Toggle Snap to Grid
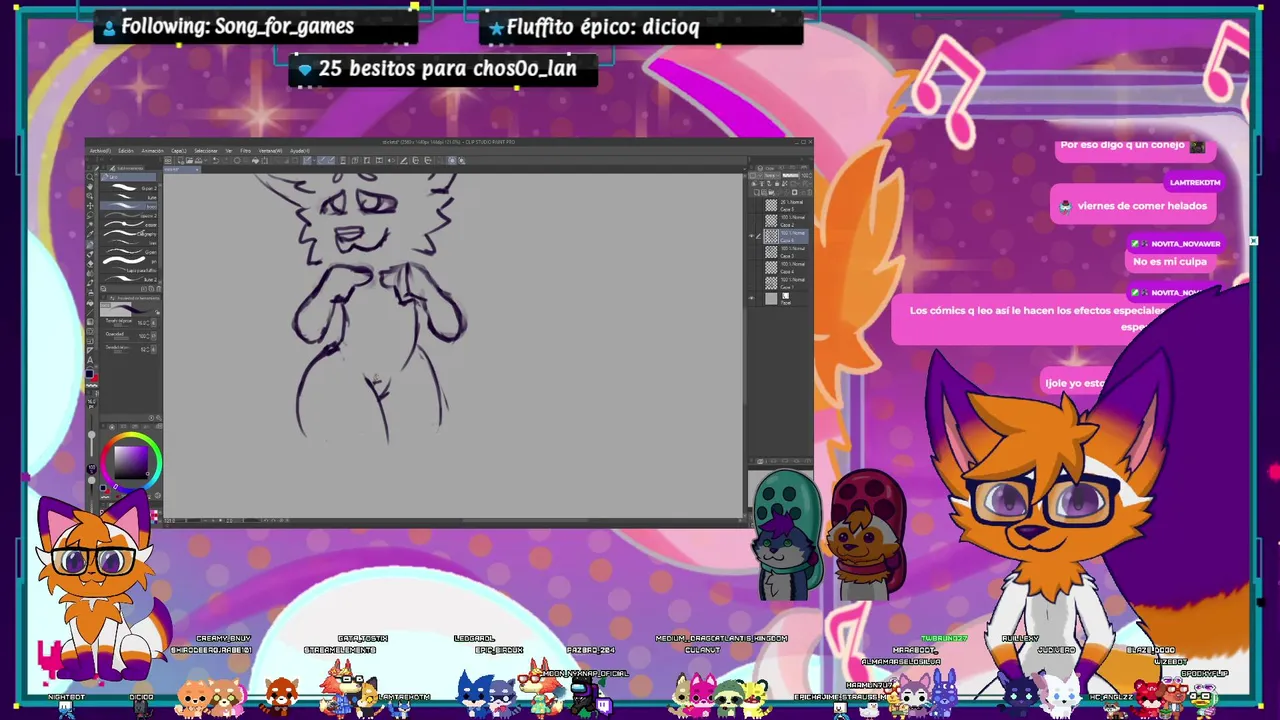1280x720 pixels. (x=331, y=160)
